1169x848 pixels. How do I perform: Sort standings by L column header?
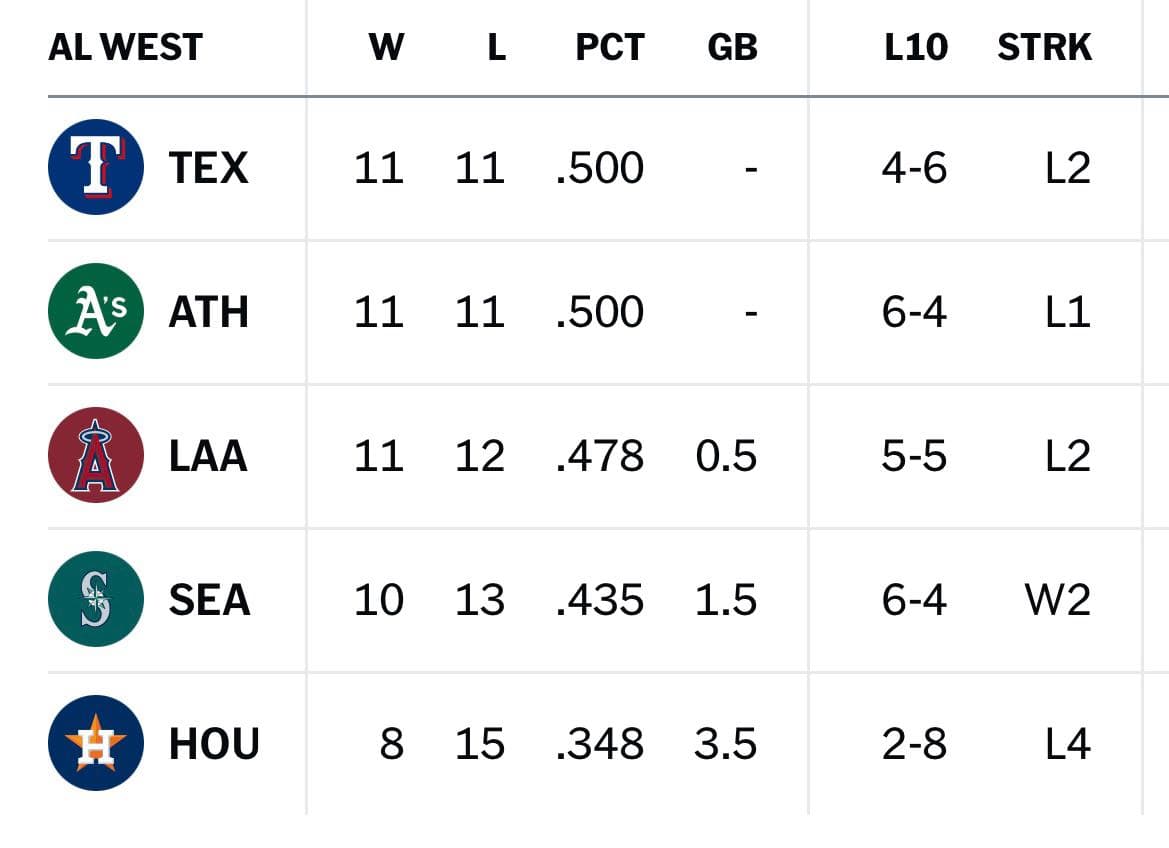[x=497, y=47]
